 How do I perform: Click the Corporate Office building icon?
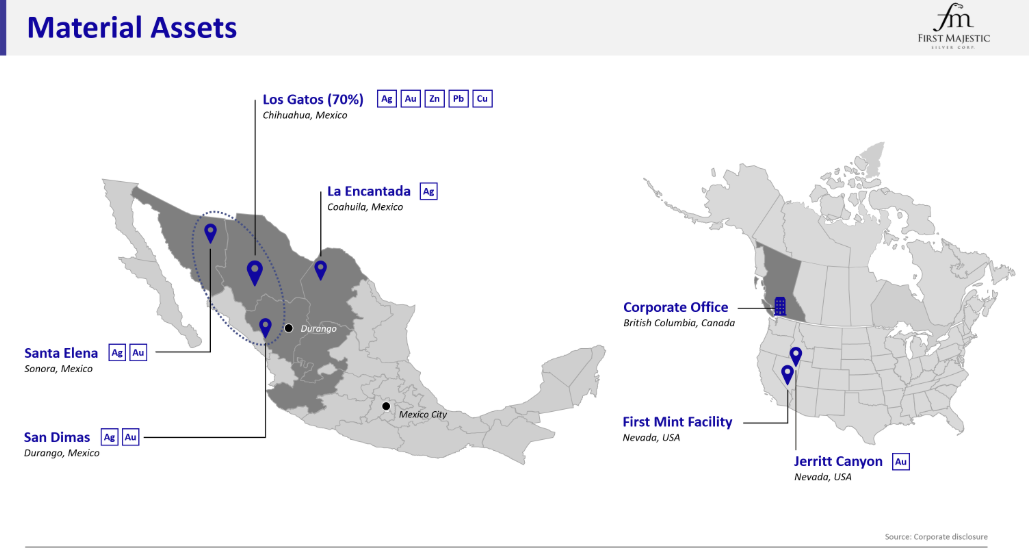pos(780,306)
